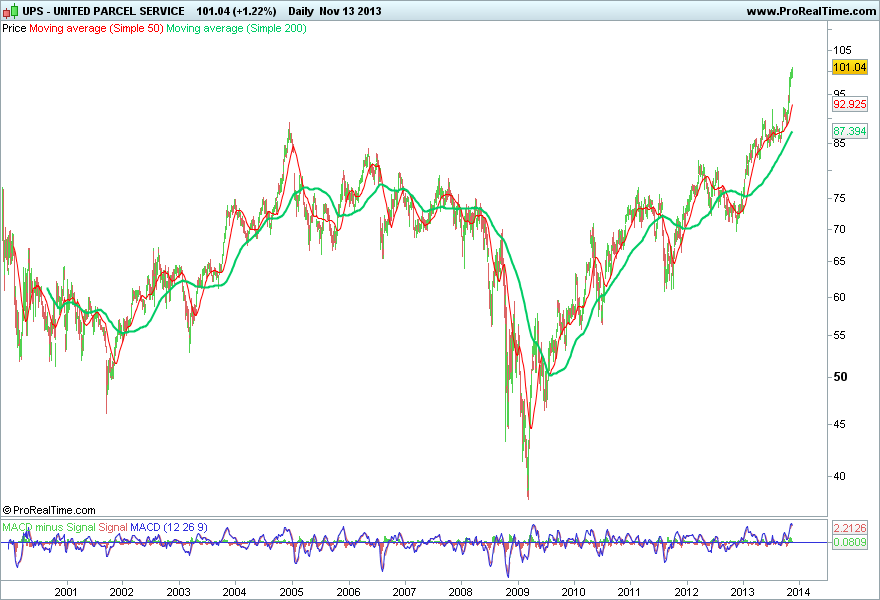The image size is (880, 600).
Task: Click the 2002 year label on time axis
Action: tap(122, 592)
